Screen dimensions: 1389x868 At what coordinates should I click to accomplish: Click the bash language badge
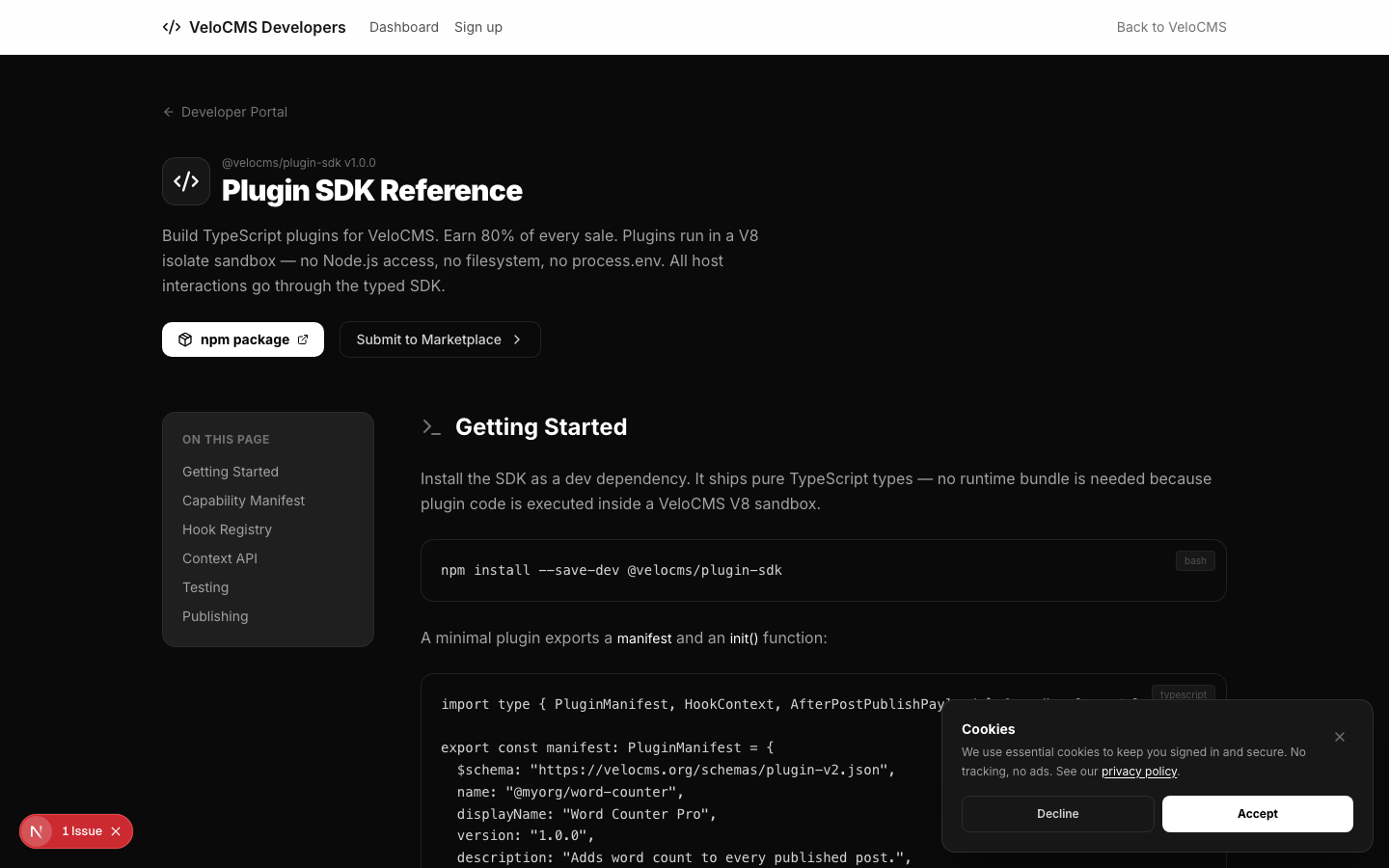[1195, 560]
